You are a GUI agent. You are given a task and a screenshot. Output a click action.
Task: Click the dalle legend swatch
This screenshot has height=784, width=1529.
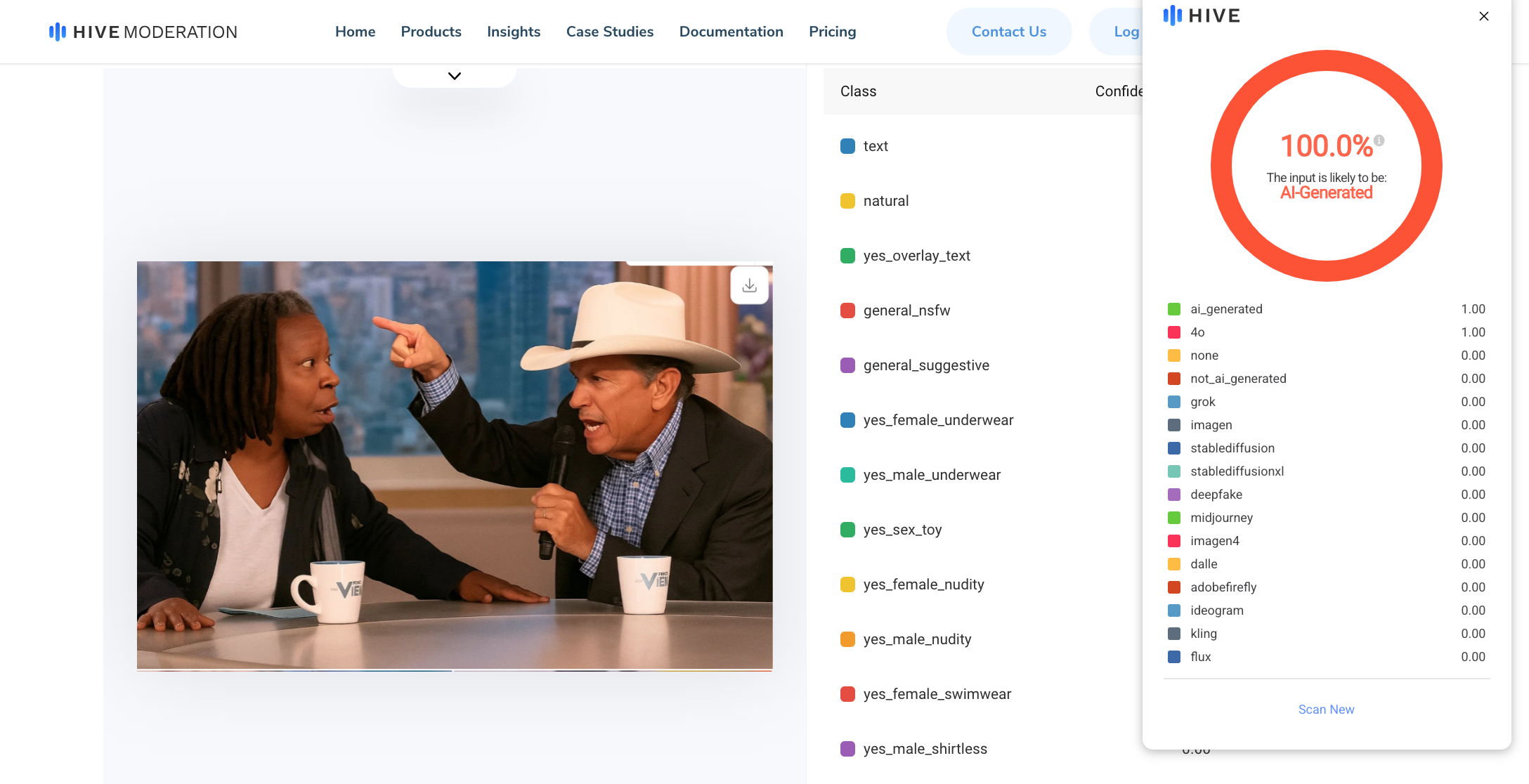[x=1174, y=564]
